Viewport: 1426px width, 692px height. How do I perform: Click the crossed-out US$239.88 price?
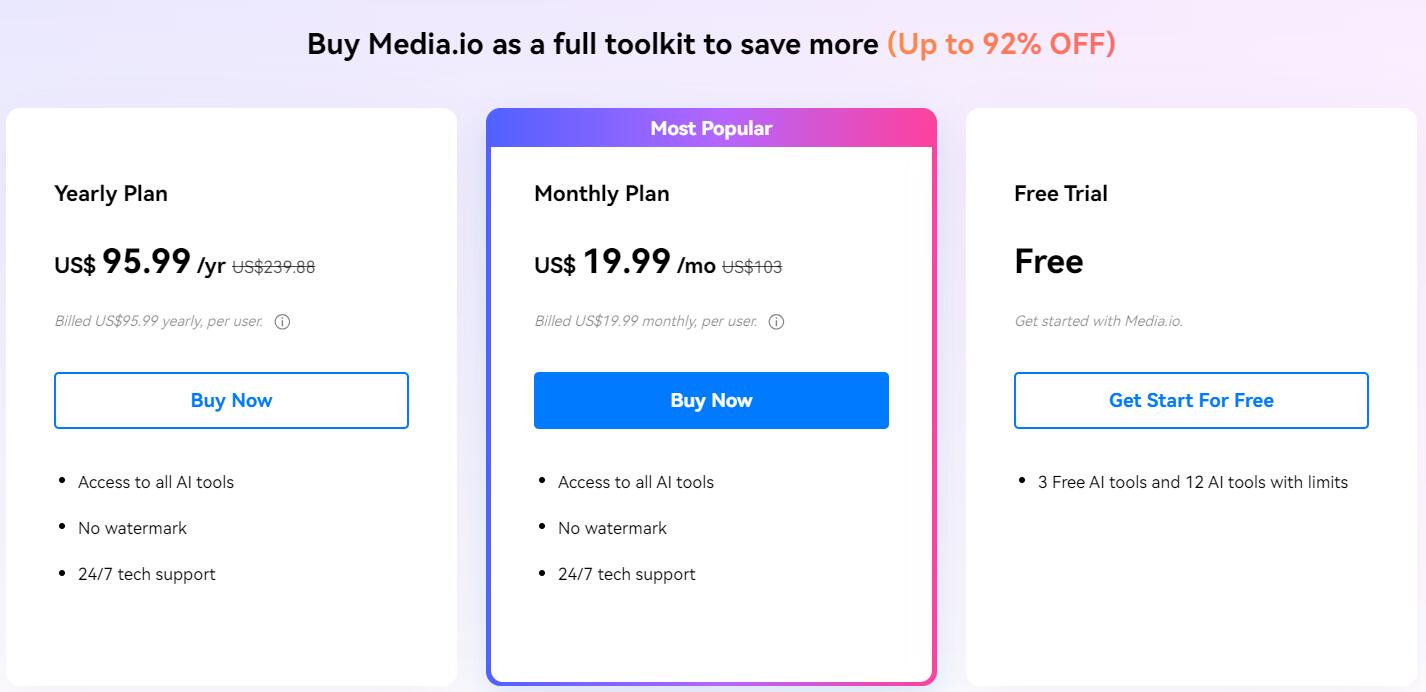click(x=274, y=267)
